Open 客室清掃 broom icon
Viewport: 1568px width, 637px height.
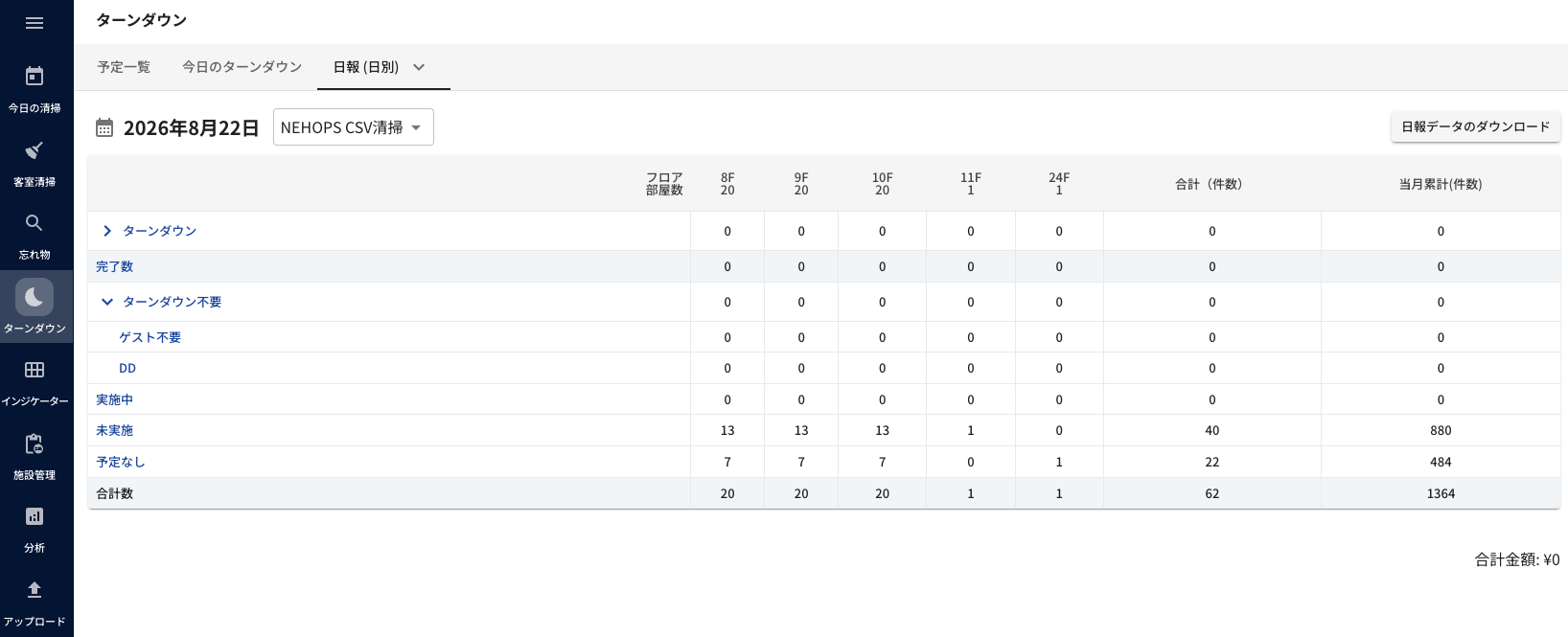coord(35,149)
